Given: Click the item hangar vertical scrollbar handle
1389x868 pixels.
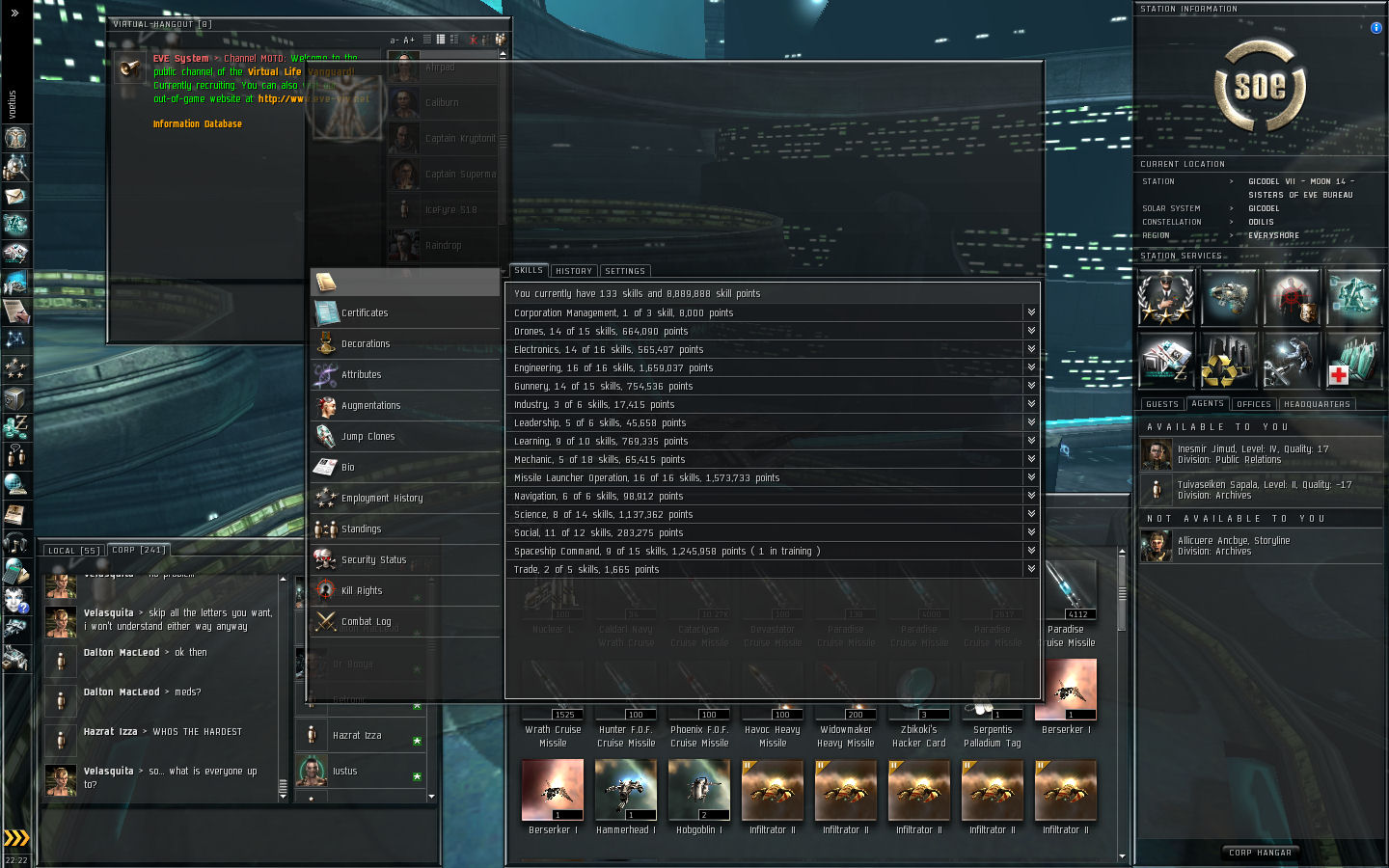Looking at the screenshot, I should 1122,596.
